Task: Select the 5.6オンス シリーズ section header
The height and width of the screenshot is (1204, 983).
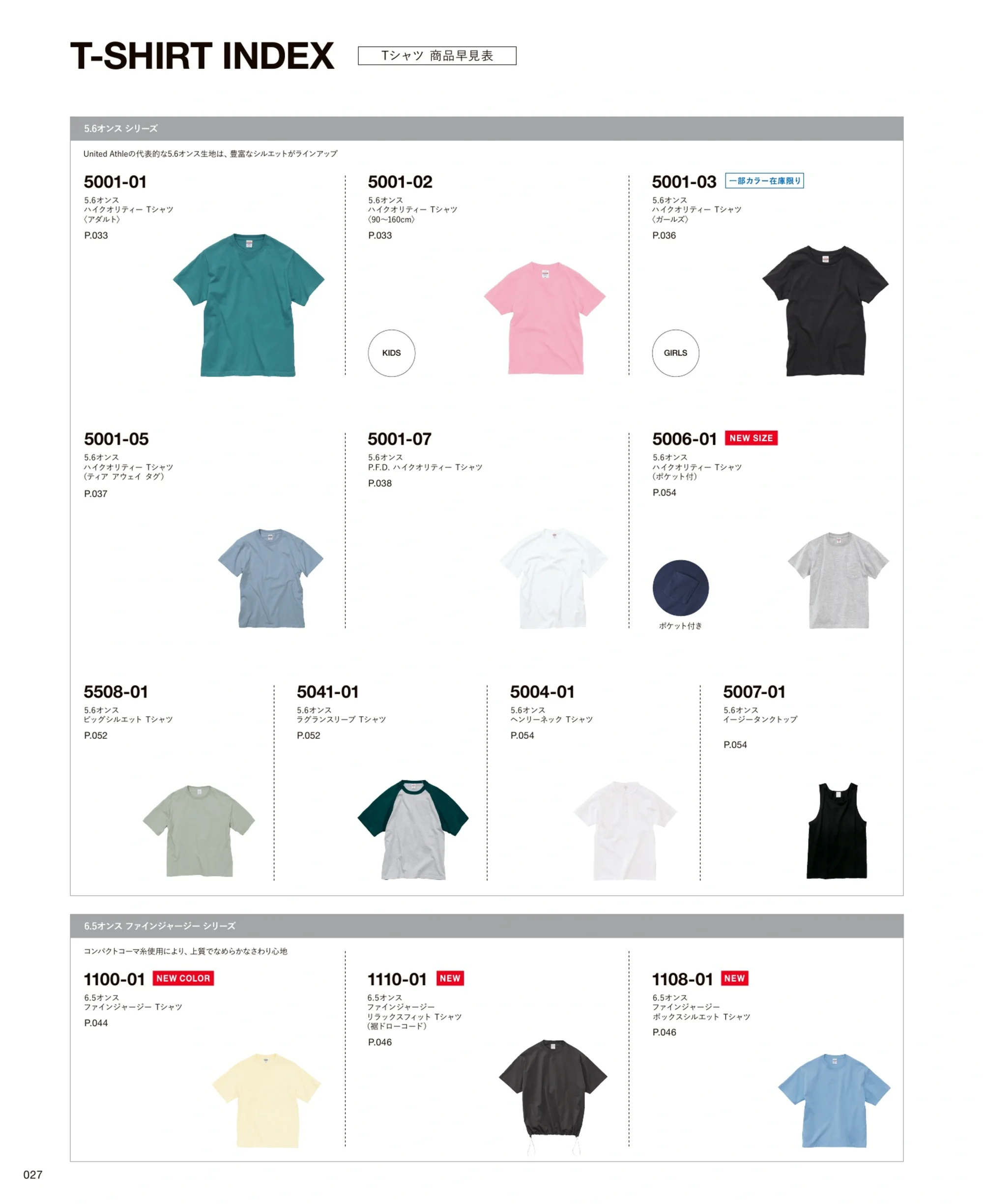Action: (487, 128)
